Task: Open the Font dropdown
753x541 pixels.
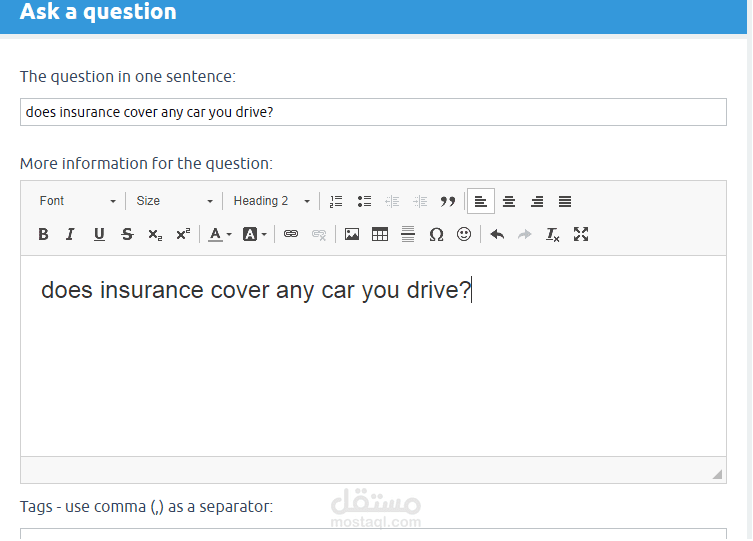Action: [x=78, y=201]
